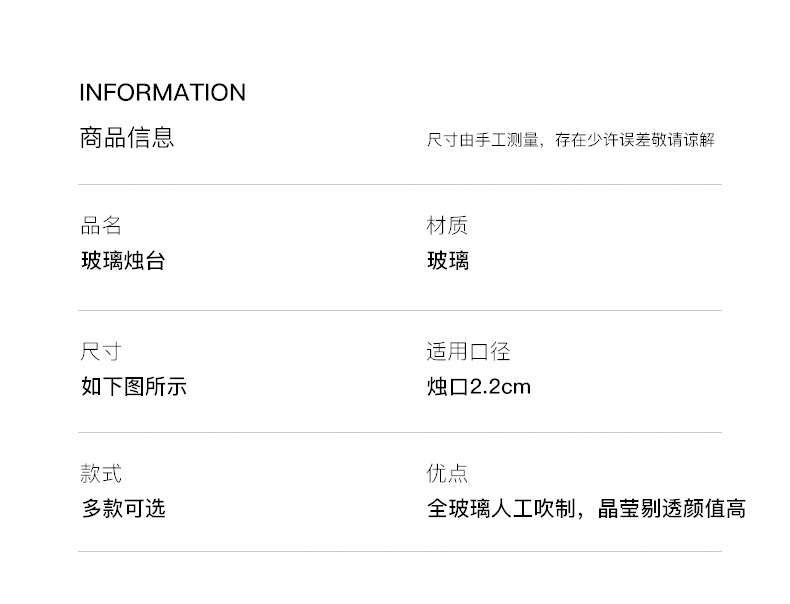Click the divider line below 多款可选
790x604 pixels.
[400, 552]
